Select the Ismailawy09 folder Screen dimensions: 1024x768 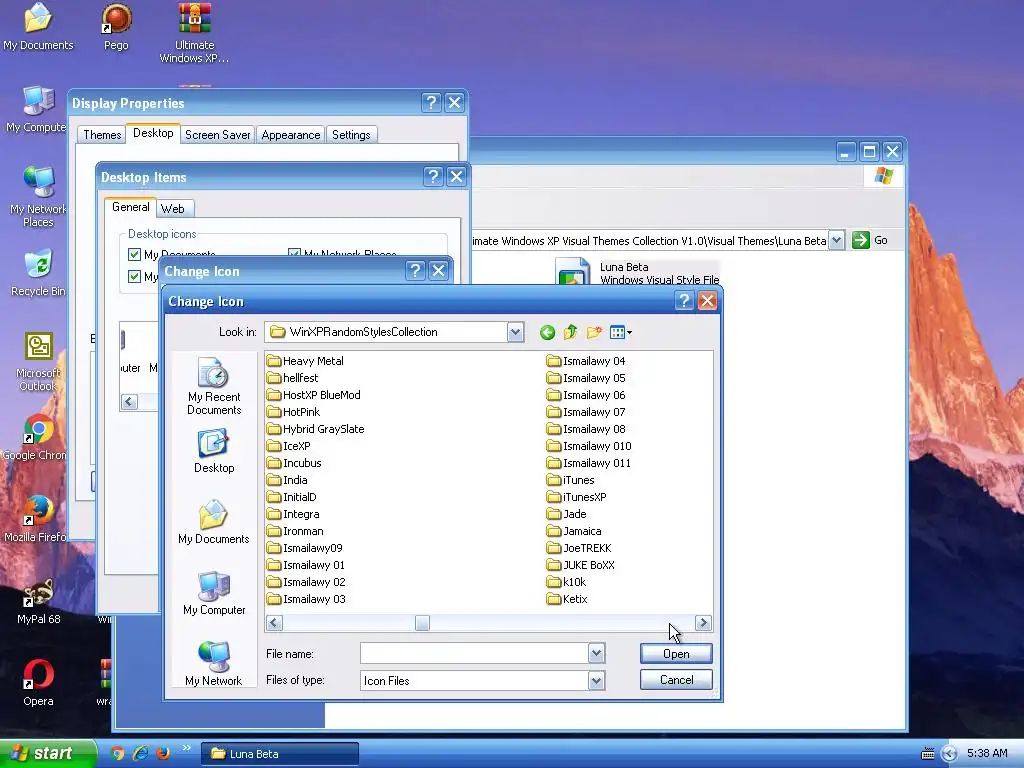coord(305,548)
